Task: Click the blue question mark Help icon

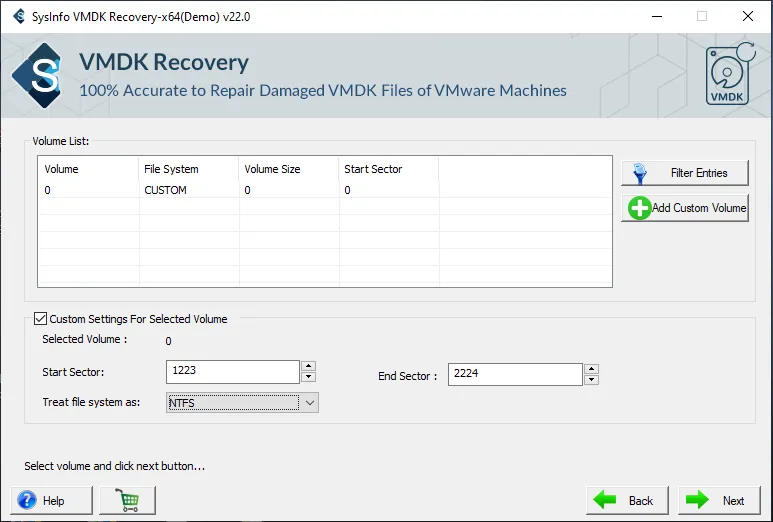Action: (x=27, y=500)
